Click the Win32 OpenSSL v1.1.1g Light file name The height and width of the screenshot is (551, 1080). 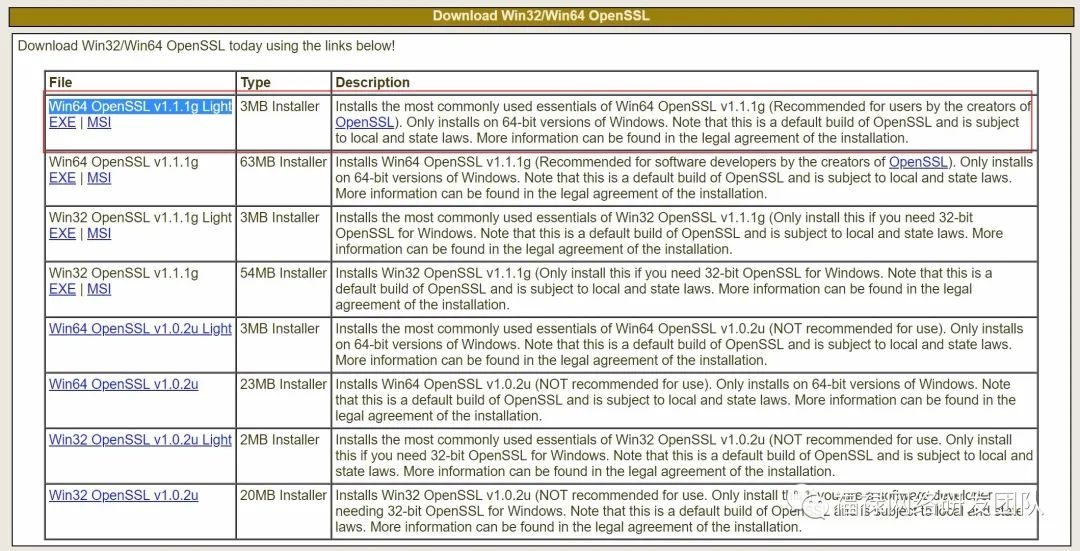(140, 218)
